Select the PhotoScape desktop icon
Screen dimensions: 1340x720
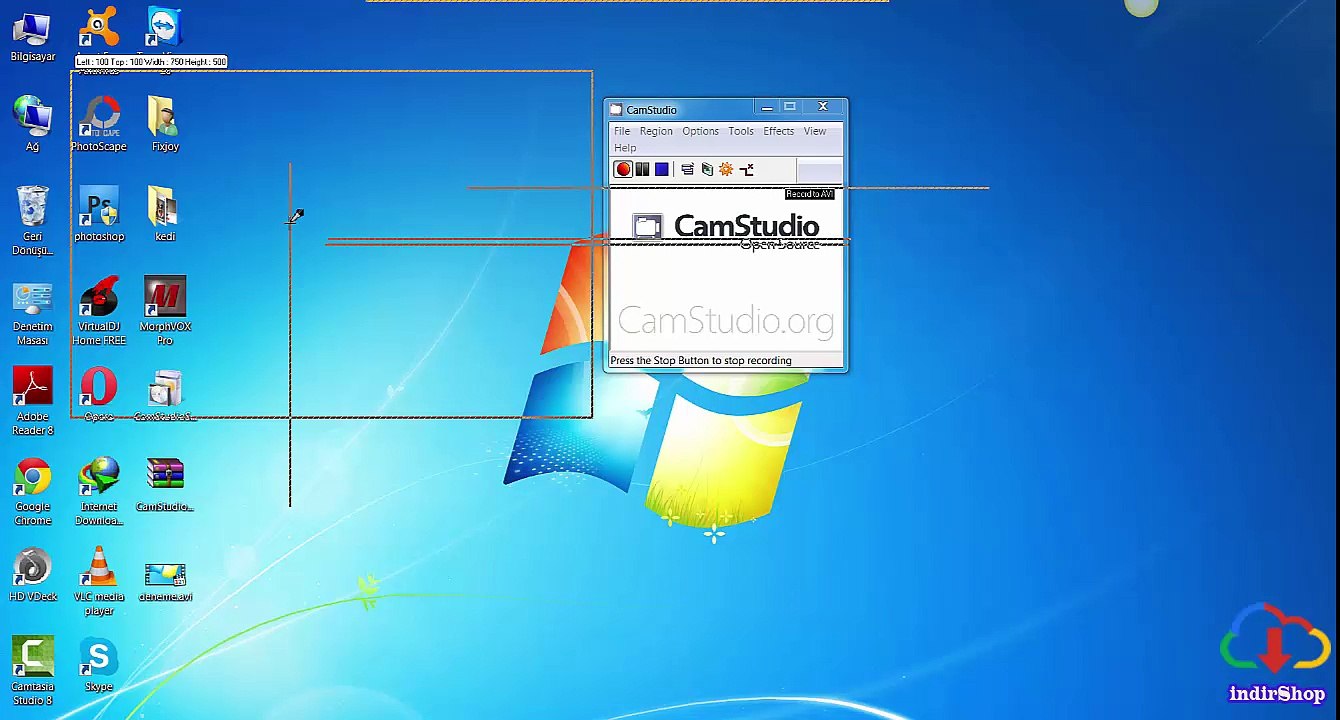[99, 124]
